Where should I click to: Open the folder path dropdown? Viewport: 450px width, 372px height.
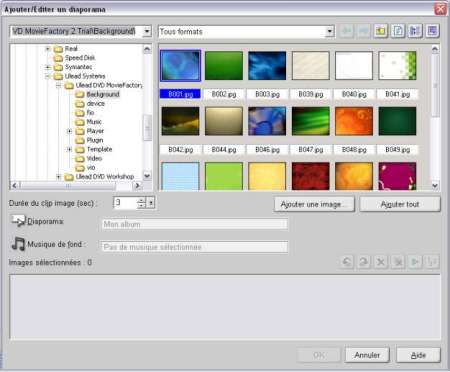147,32
